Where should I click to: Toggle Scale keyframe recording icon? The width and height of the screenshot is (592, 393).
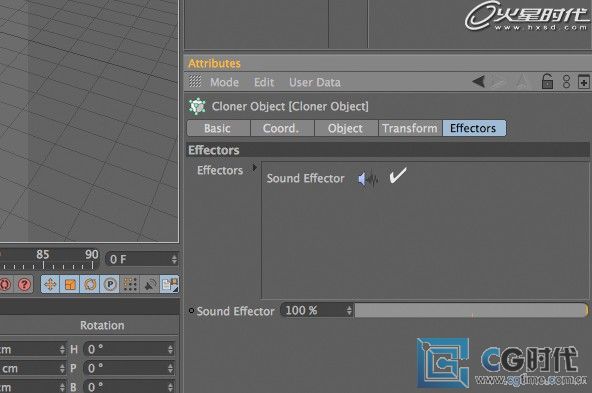pos(70,284)
